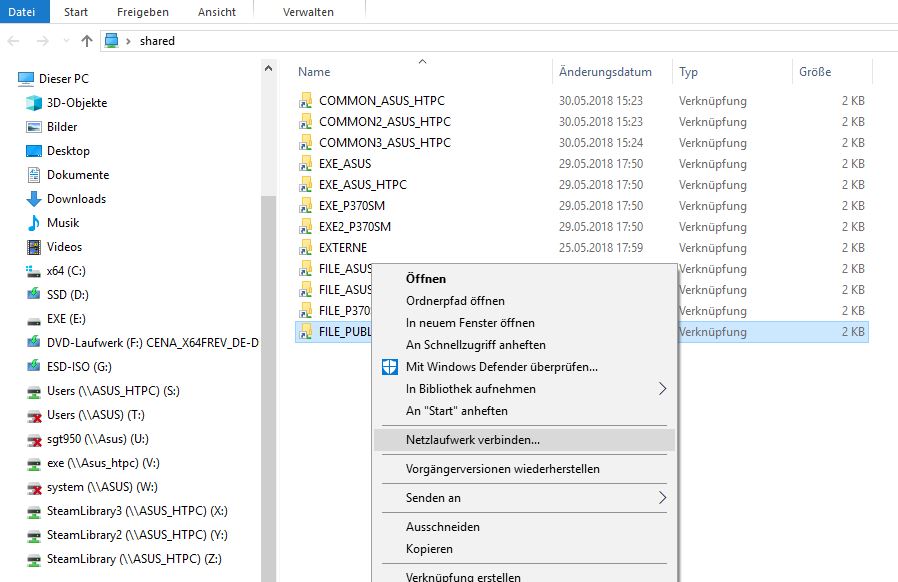This screenshot has width=898, height=582.
Task: Click the Bilder folder icon
Action: pyautogui.click(x=34, y=127)
